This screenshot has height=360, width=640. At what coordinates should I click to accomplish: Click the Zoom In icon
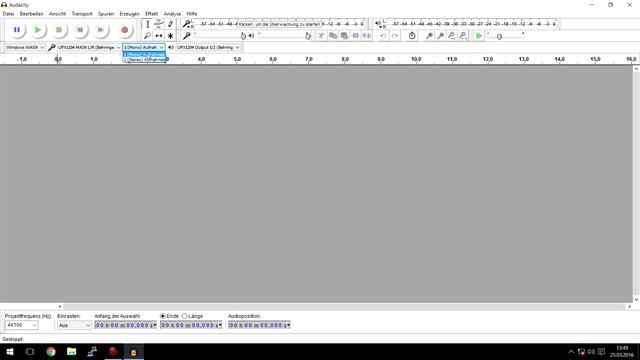[429, 36]
